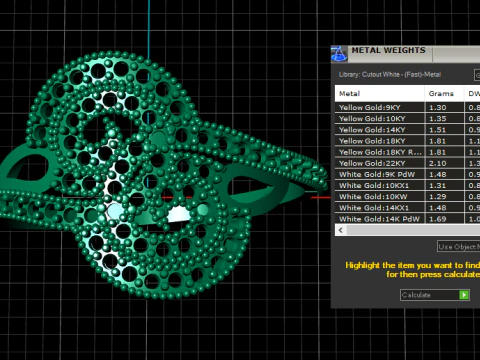
Task: Click the table's left scroll arrow
Action: click(341, 230)
